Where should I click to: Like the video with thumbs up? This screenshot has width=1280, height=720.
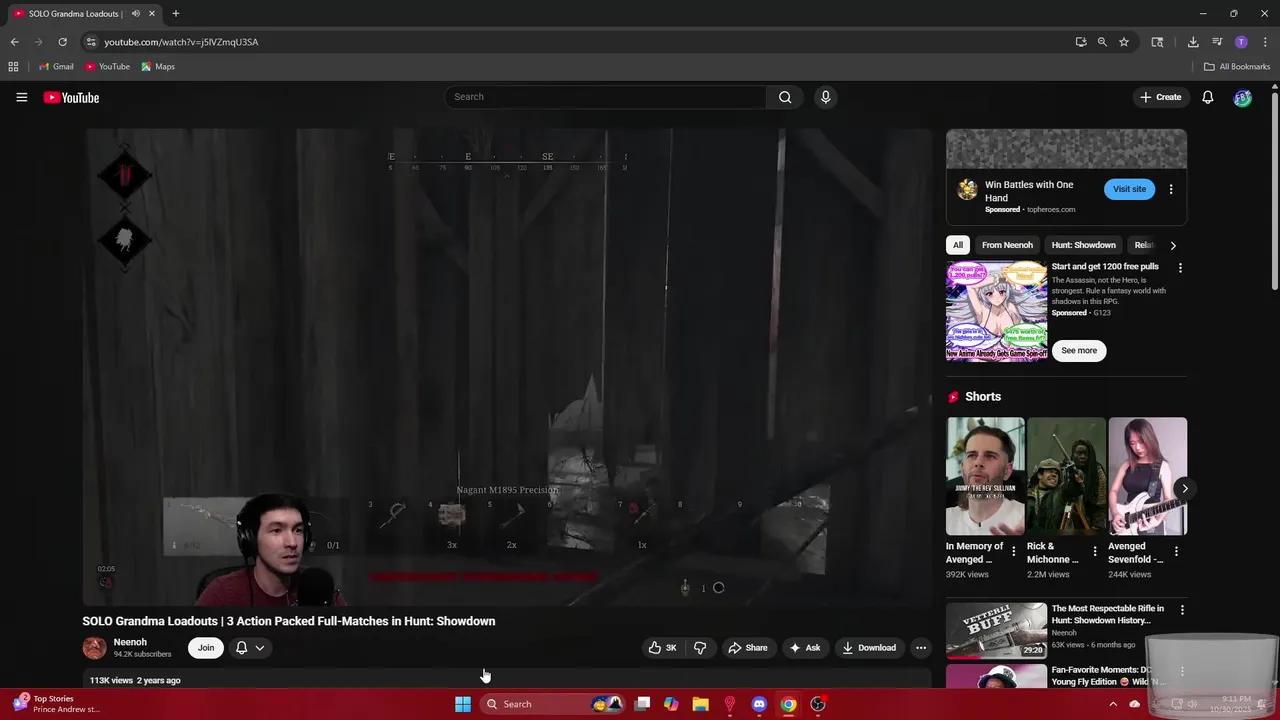[x=662, y=648]
